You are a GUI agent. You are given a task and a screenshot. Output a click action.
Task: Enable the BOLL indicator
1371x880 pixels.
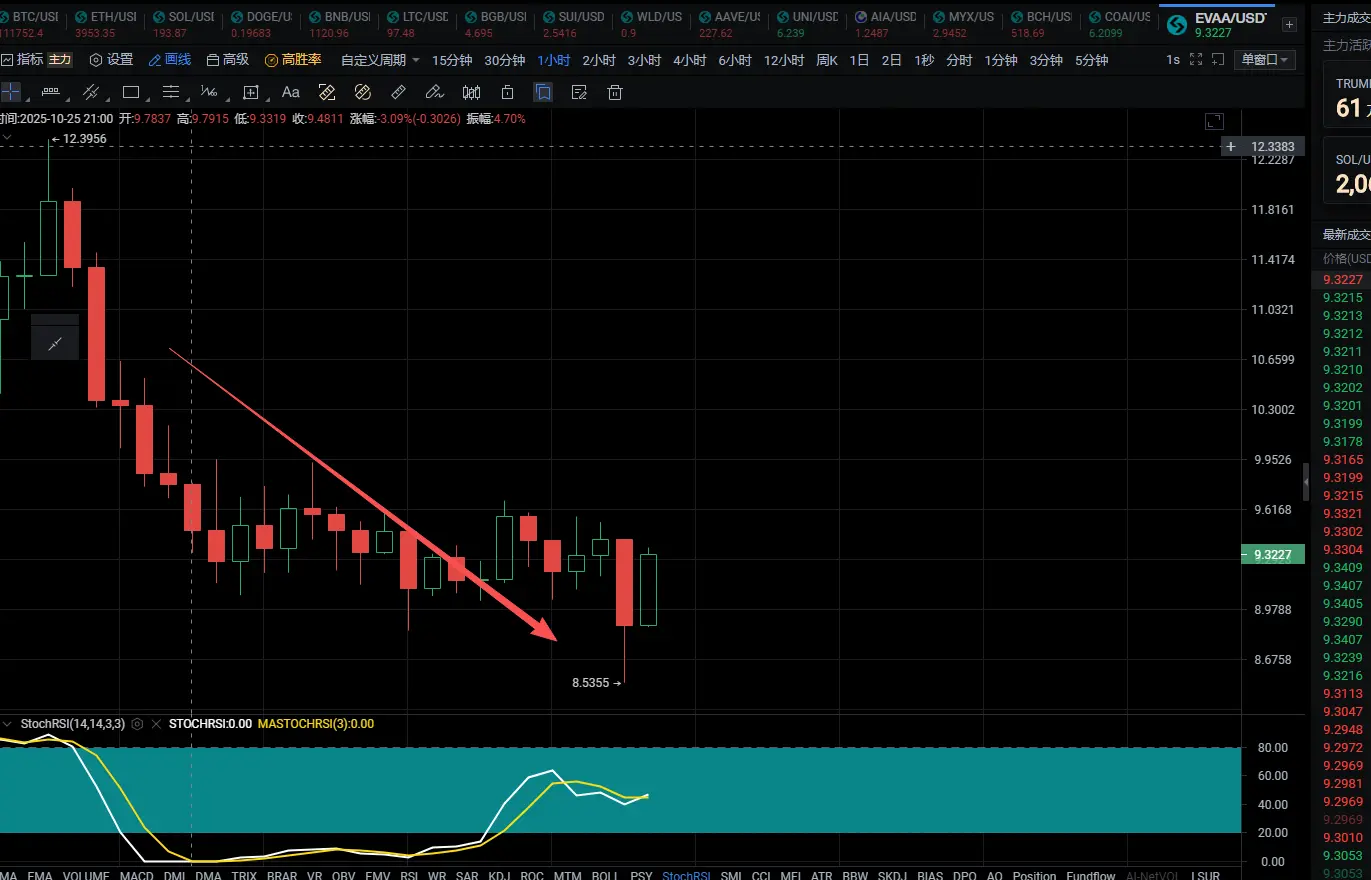605,876
